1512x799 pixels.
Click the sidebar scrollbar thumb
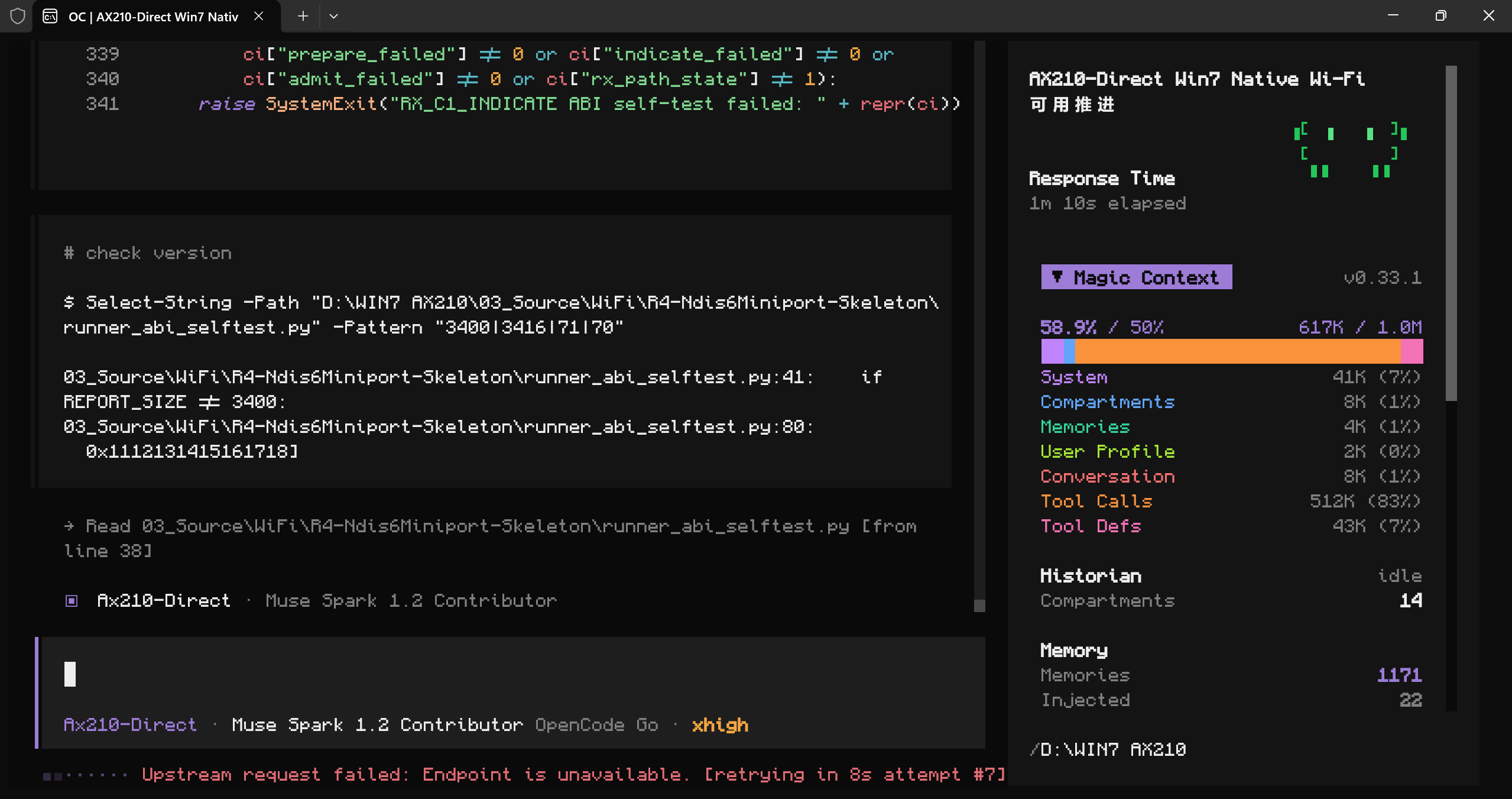pyautogui.click(x=1451, y=233)
